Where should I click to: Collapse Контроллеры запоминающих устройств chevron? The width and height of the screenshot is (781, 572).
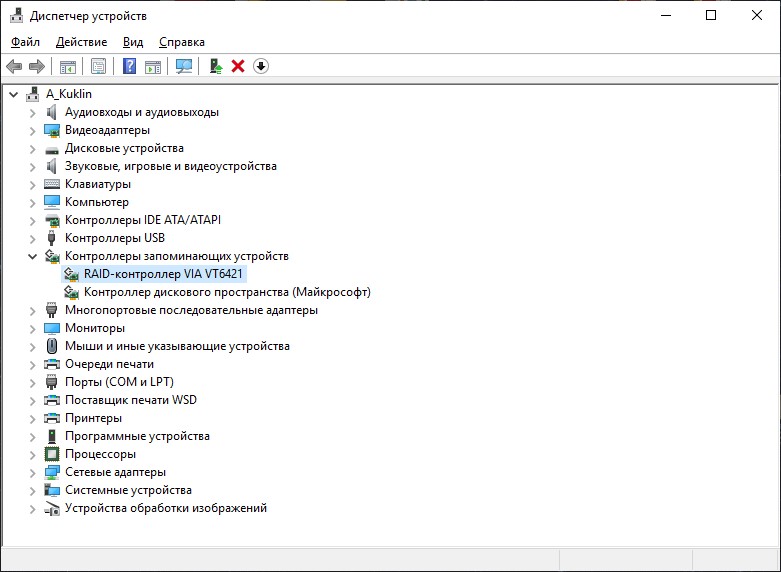[x=33, y=257]
